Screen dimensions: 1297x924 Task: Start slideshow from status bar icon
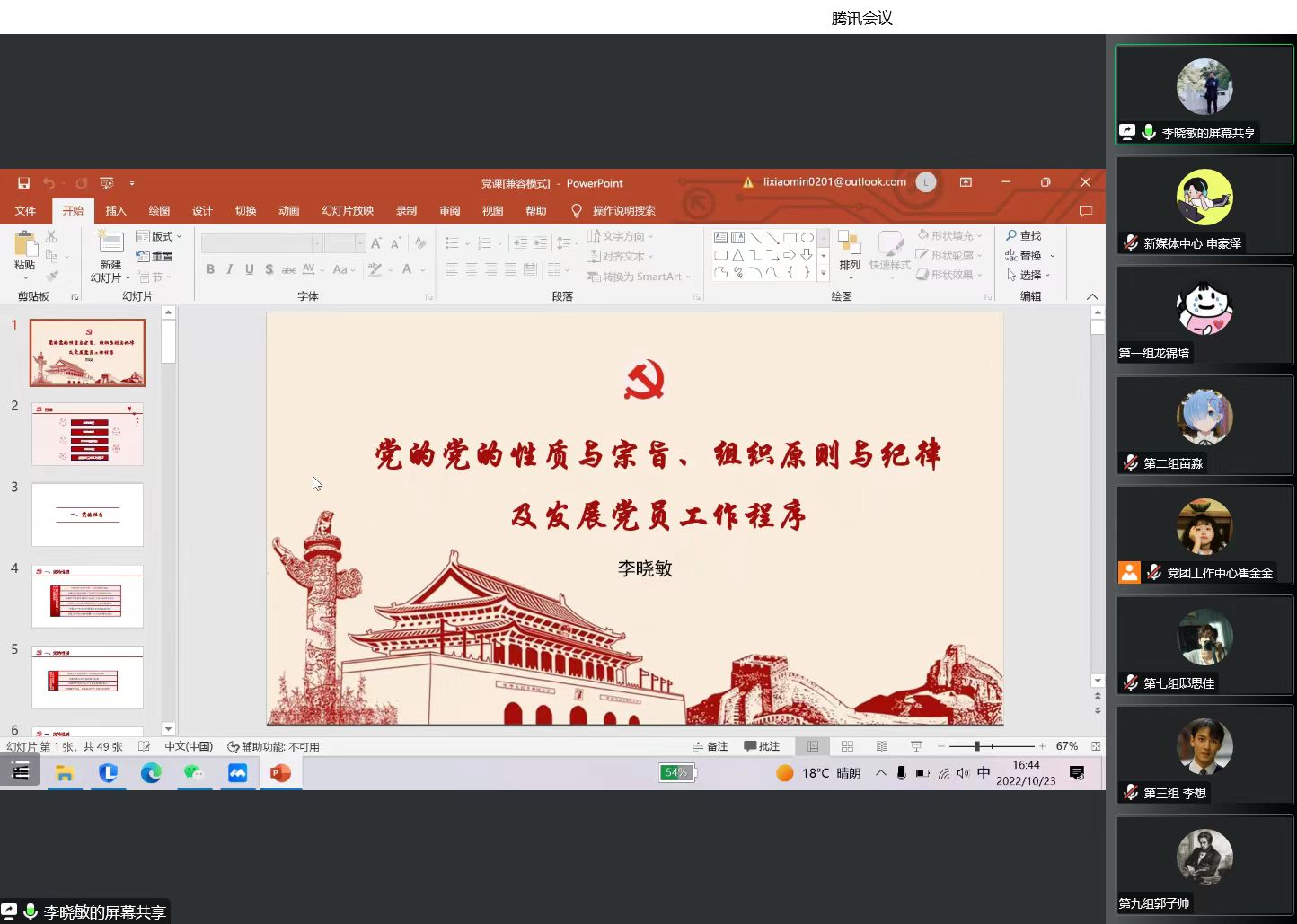[916, 746]
